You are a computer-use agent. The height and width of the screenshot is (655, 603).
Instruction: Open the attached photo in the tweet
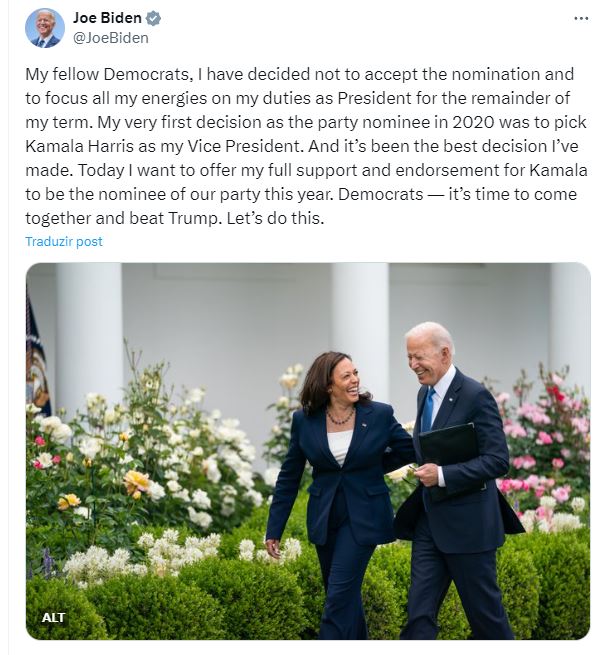308,450
